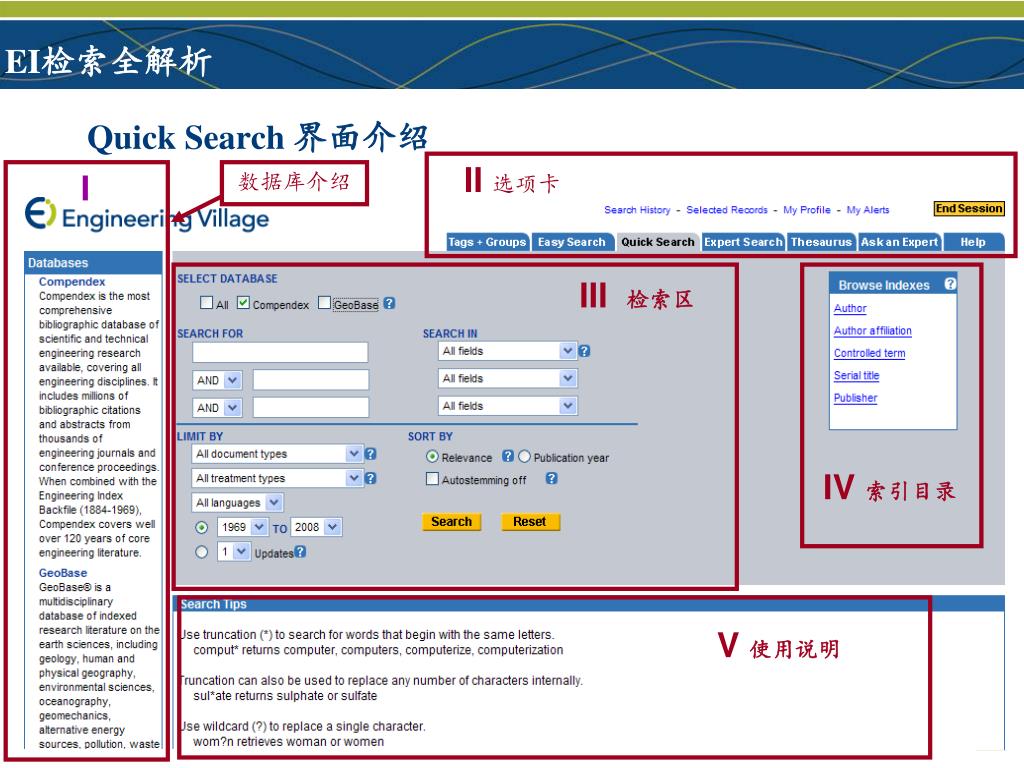Viewport: 1024px width, 768px height.
Task: Click the third Search For input field
Action: point(311,408)
